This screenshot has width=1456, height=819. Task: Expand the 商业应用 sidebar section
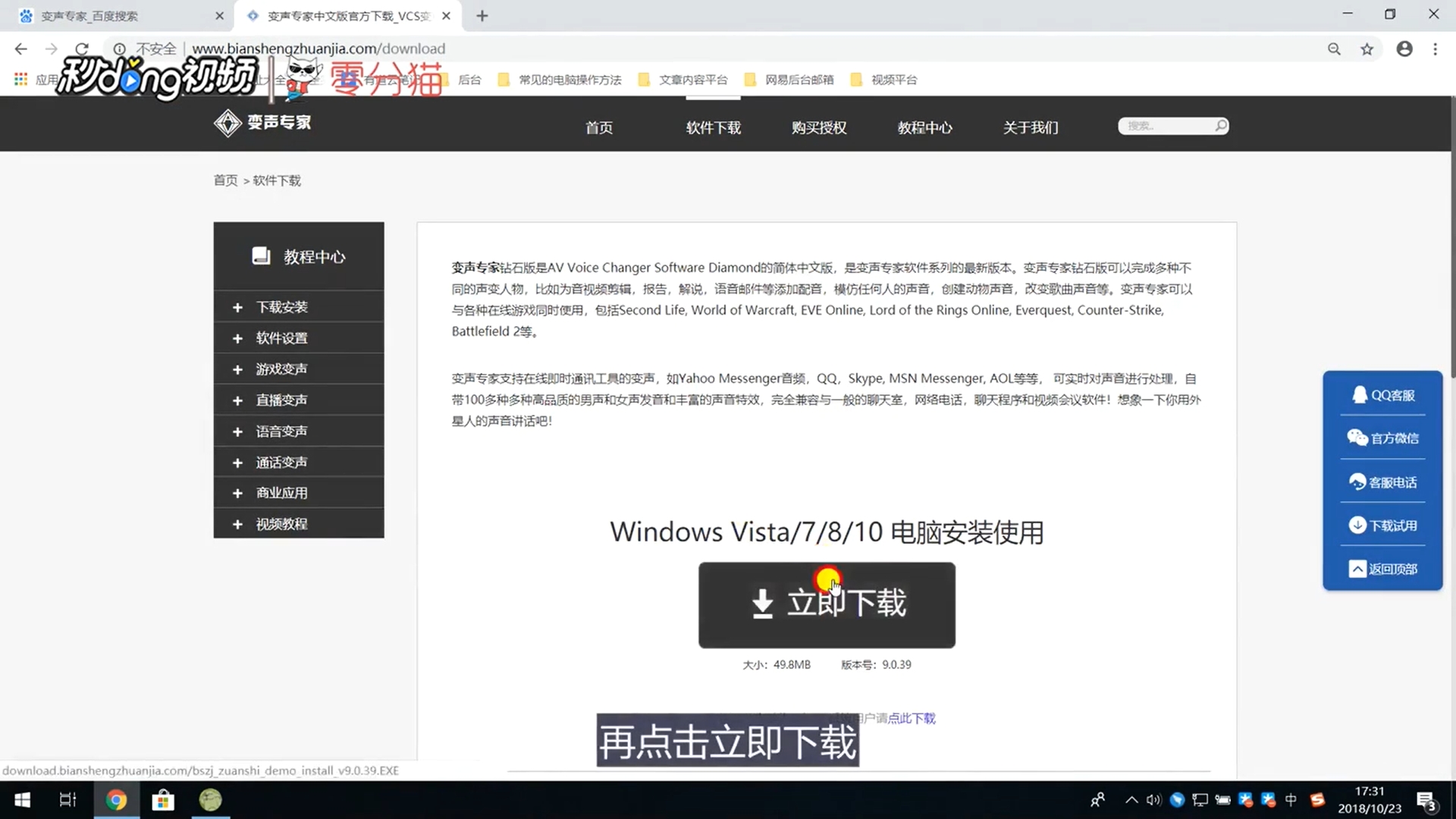299,493
